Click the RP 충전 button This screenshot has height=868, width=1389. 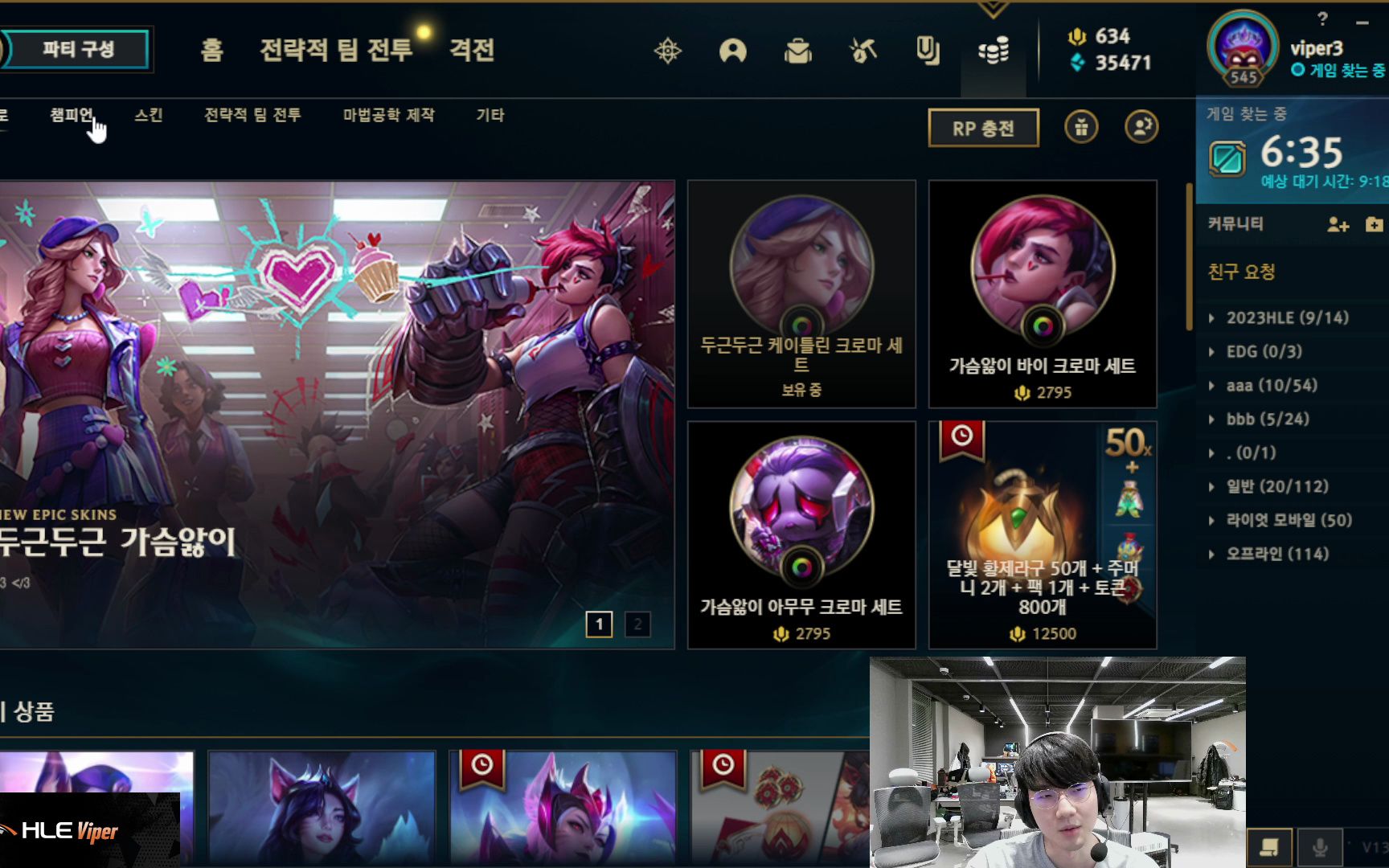[983, 128]
